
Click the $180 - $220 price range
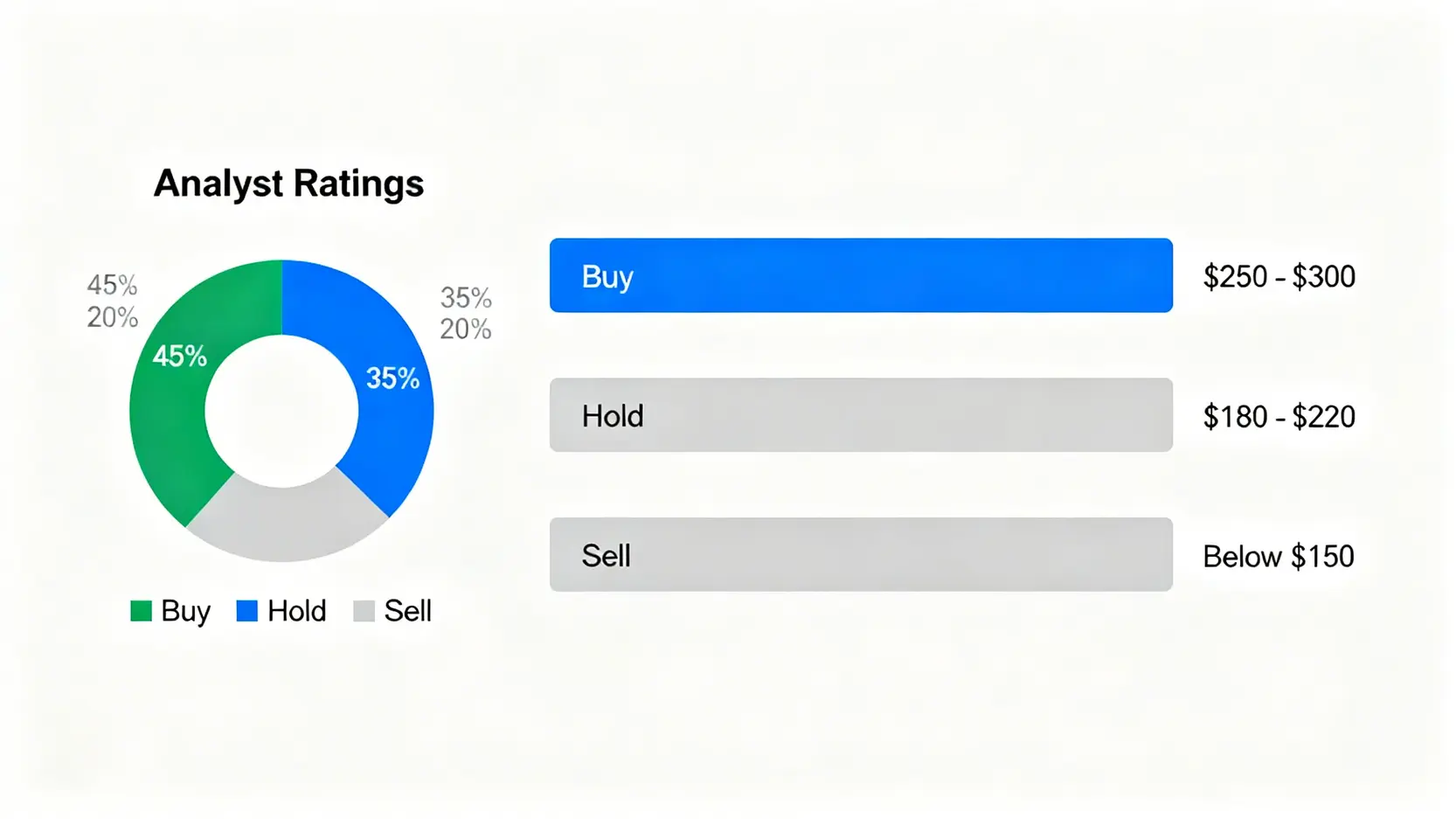pyautogui.click(x=1279, y=417)
